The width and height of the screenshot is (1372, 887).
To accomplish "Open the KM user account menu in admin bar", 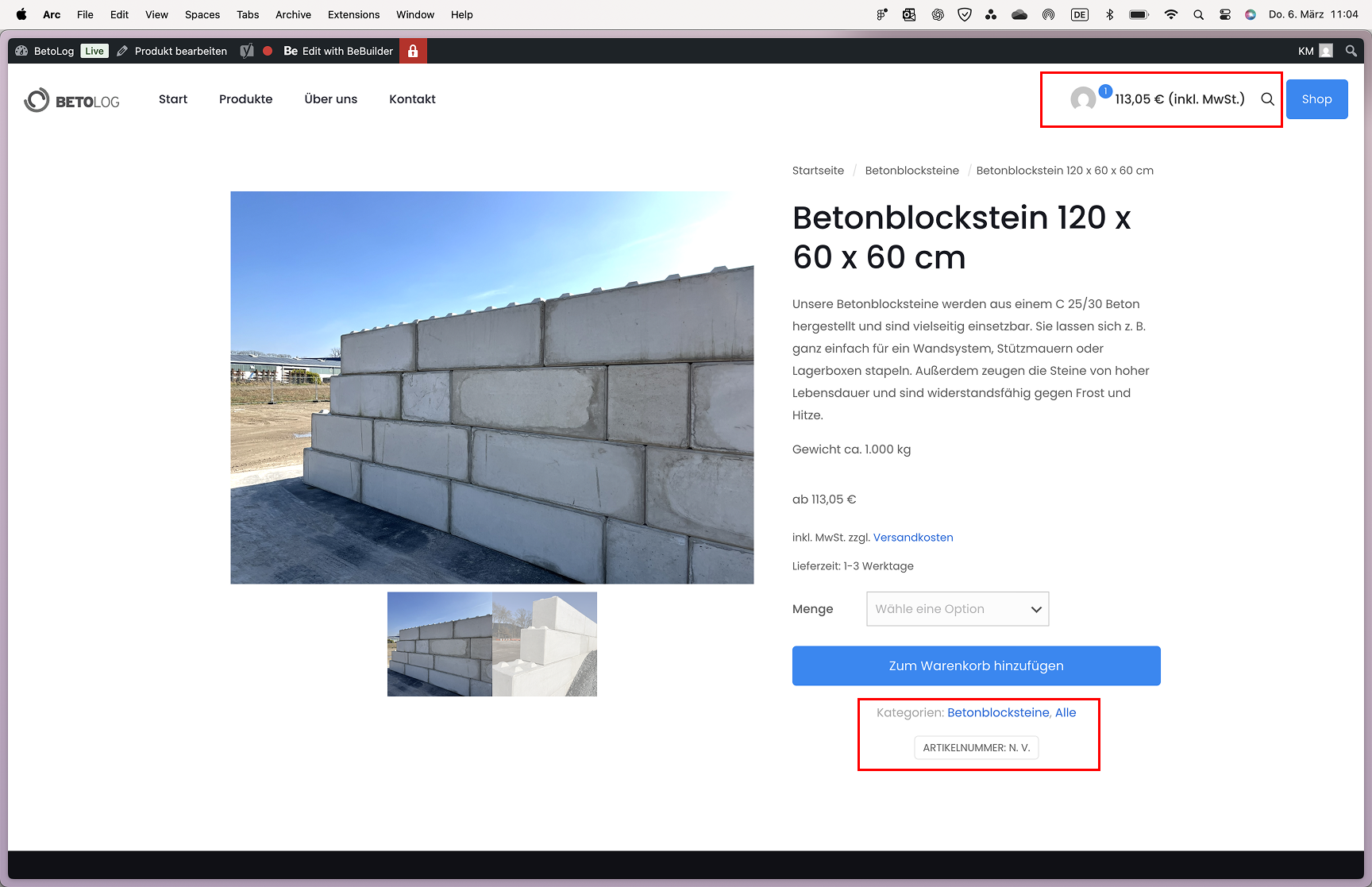I will (x=1315, y=51).
